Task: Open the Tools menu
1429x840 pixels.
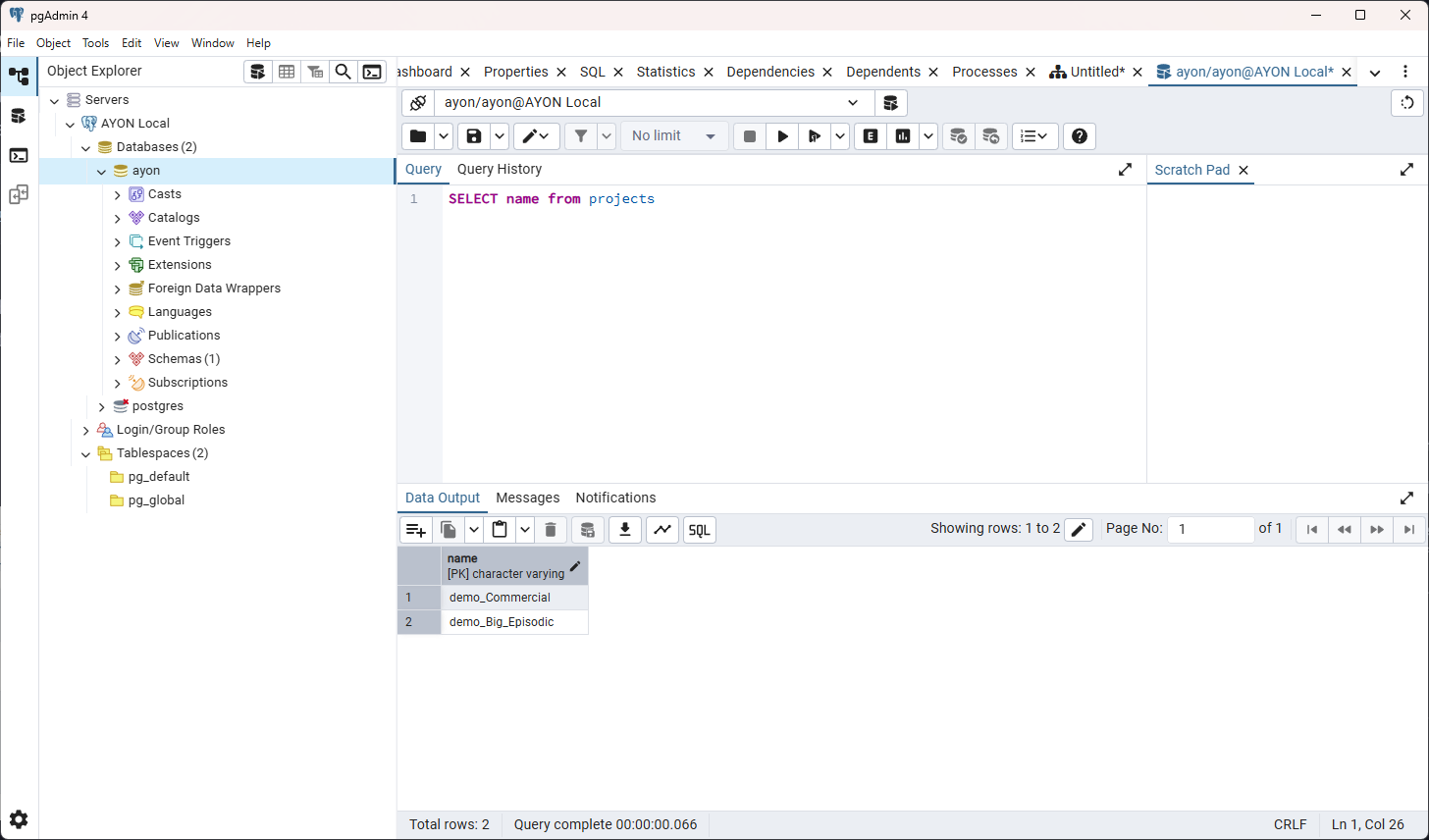Action: 95,43
